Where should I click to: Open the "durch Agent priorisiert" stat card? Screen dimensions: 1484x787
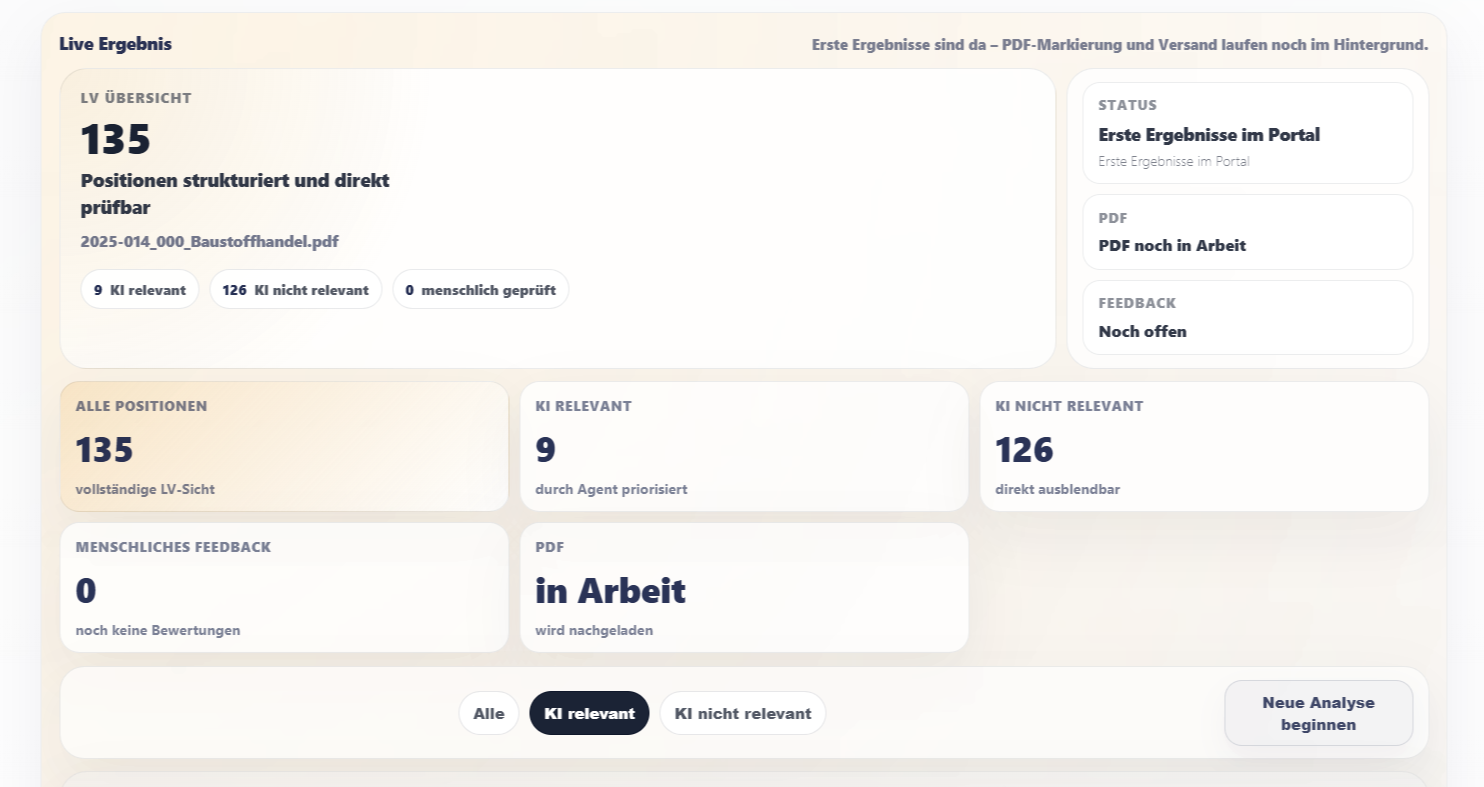tap(744, 447)
